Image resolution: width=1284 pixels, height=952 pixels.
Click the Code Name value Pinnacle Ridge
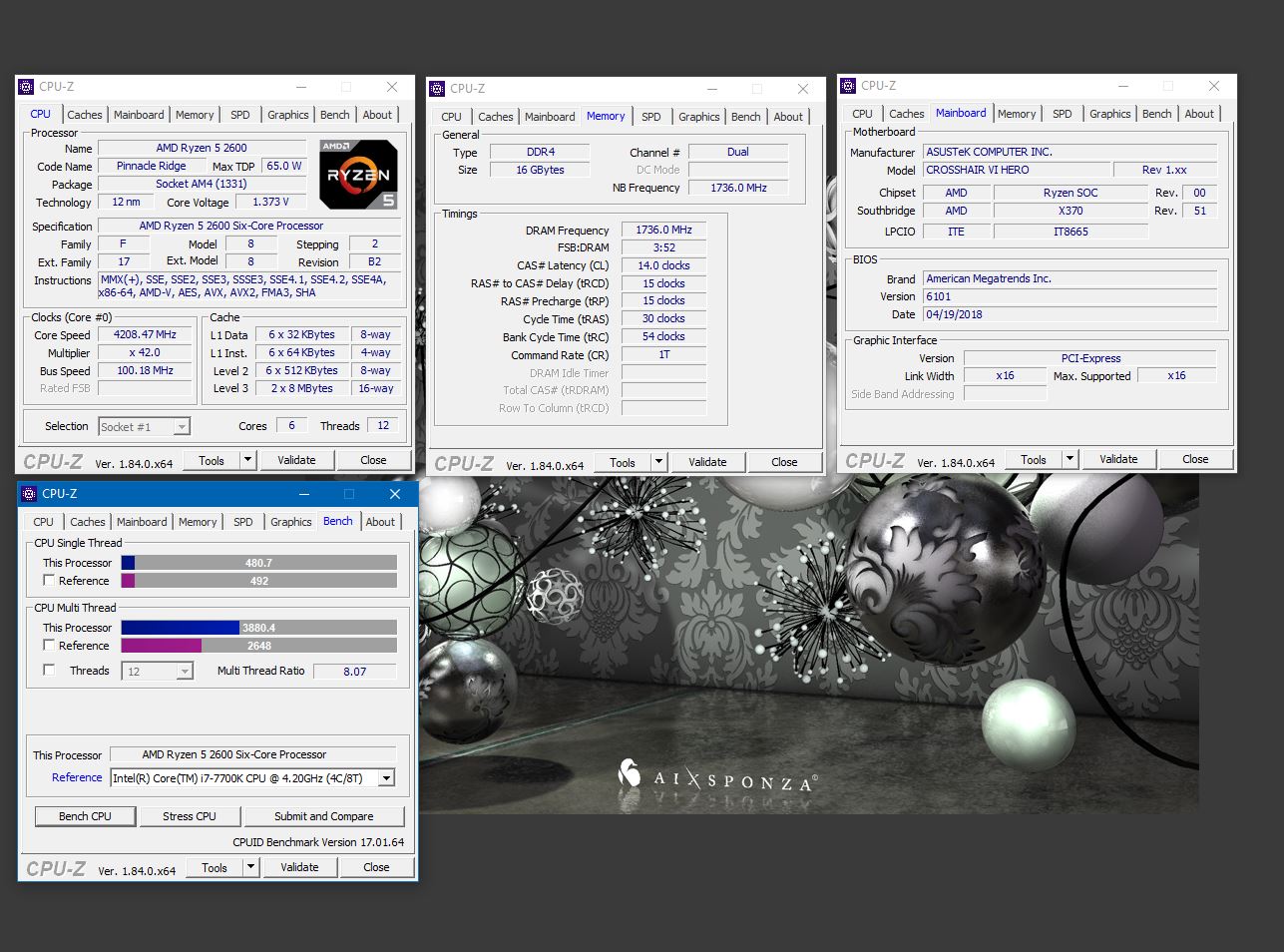coord(152,167)
